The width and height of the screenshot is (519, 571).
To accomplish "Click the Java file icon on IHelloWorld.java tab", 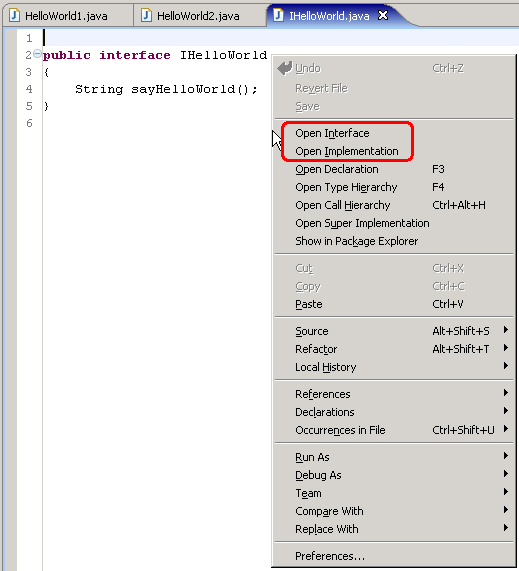I will click(x=278, y=16).
